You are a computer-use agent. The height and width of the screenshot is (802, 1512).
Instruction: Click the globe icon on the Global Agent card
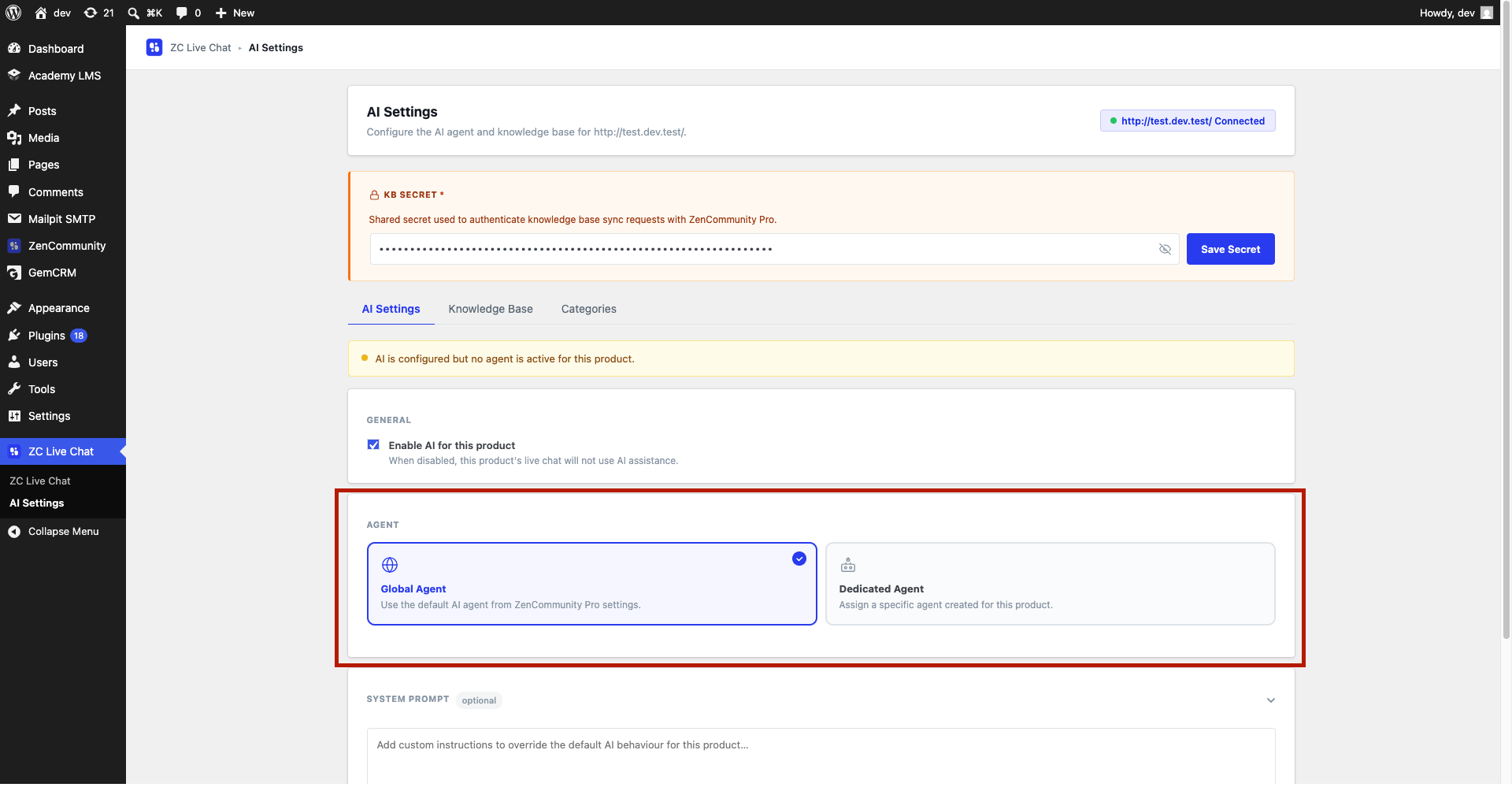390,565
